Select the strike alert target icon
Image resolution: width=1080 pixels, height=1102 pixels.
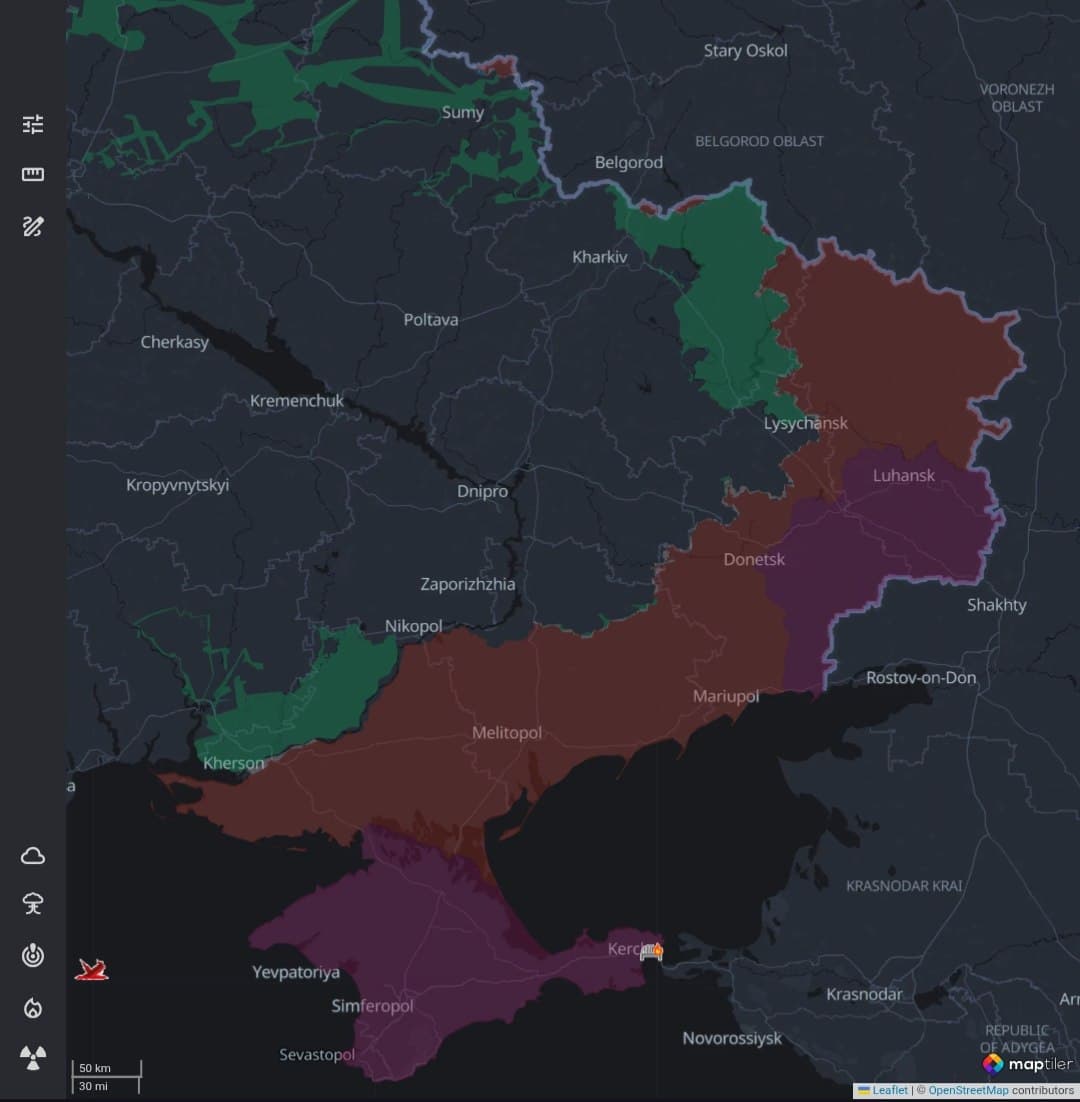click(x=34, y=956)
